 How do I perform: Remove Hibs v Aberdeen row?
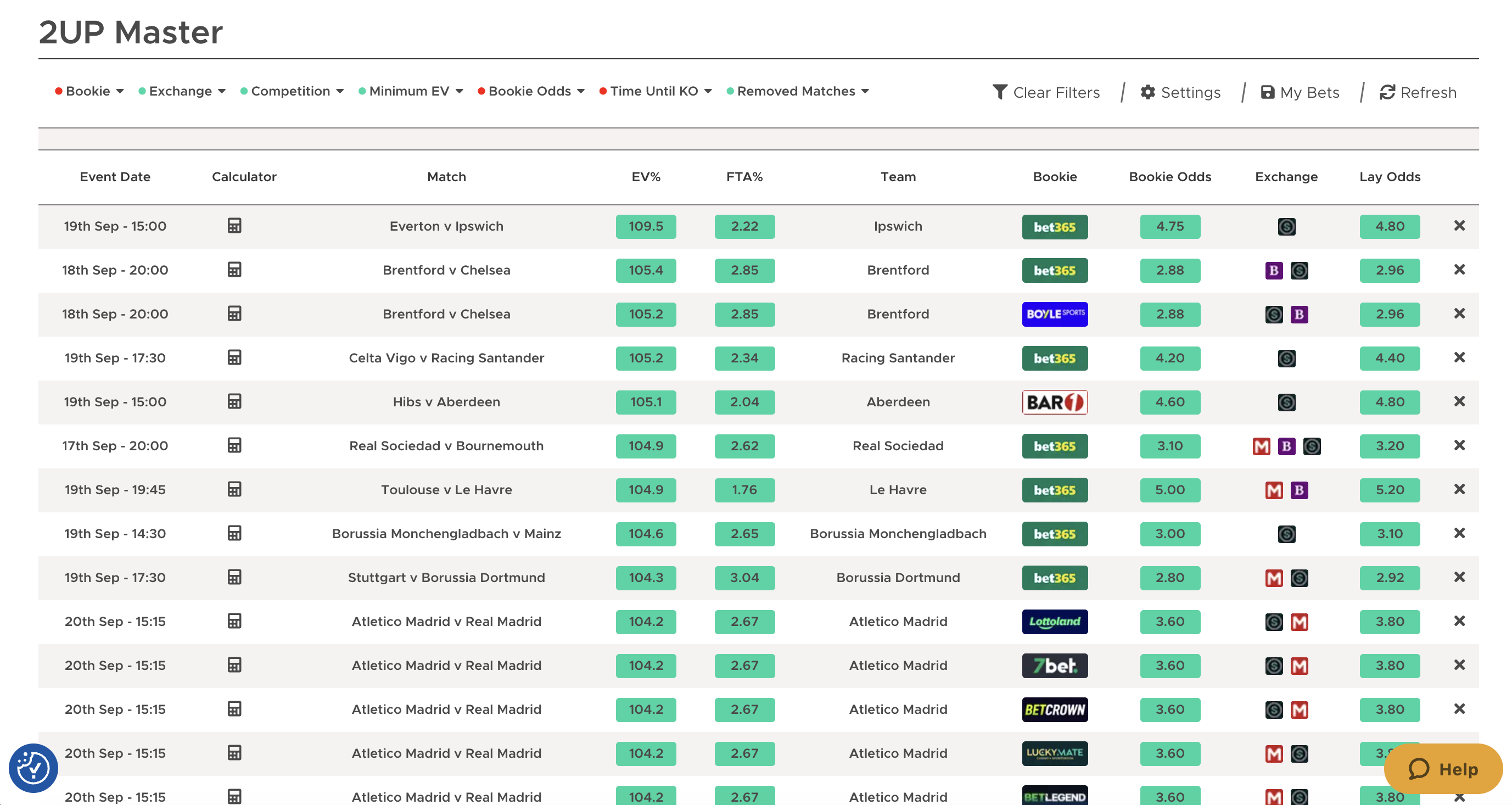click(1459, 401)
